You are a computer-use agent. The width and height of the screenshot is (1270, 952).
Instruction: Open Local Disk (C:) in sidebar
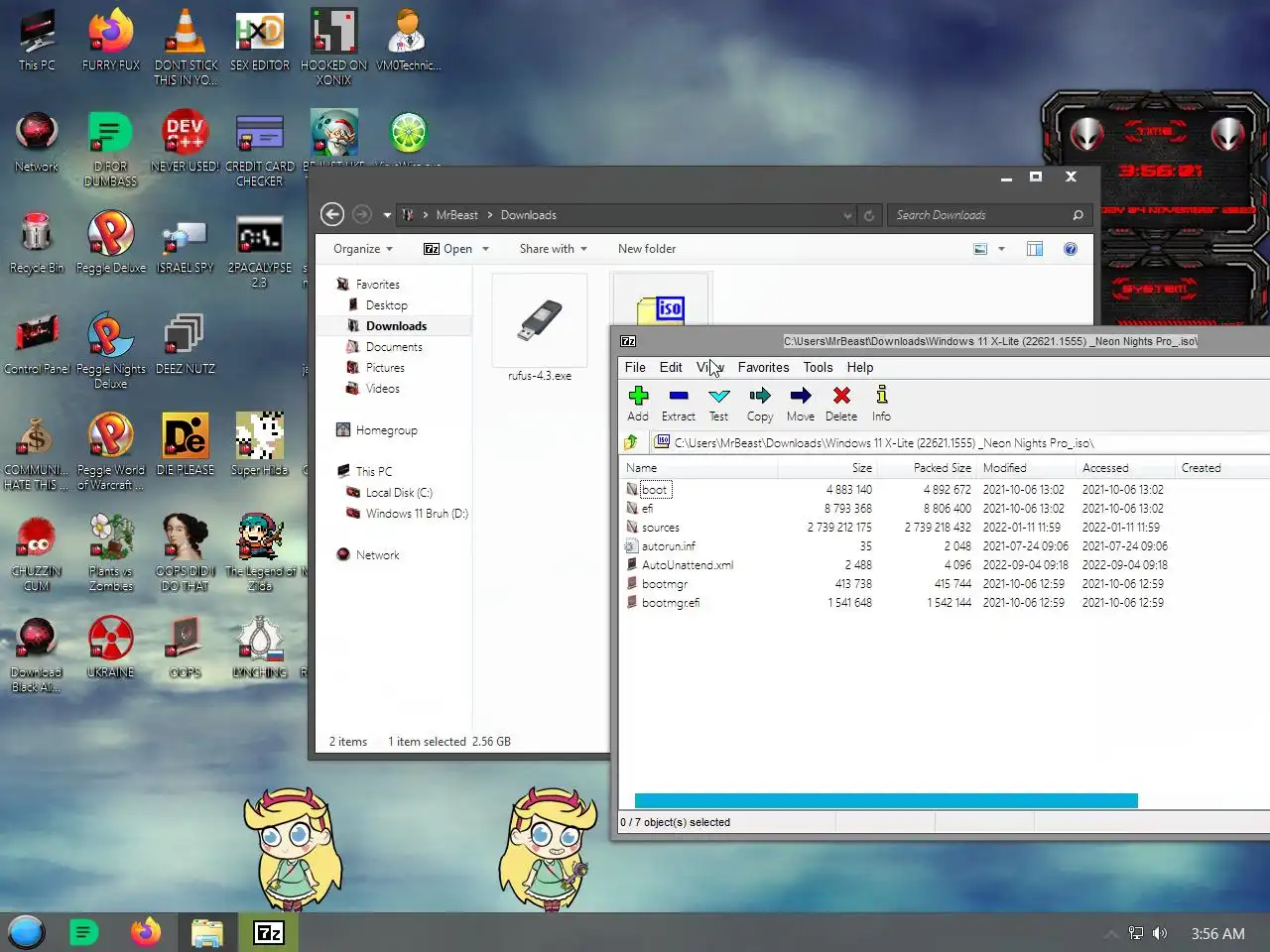click(399, 493)
